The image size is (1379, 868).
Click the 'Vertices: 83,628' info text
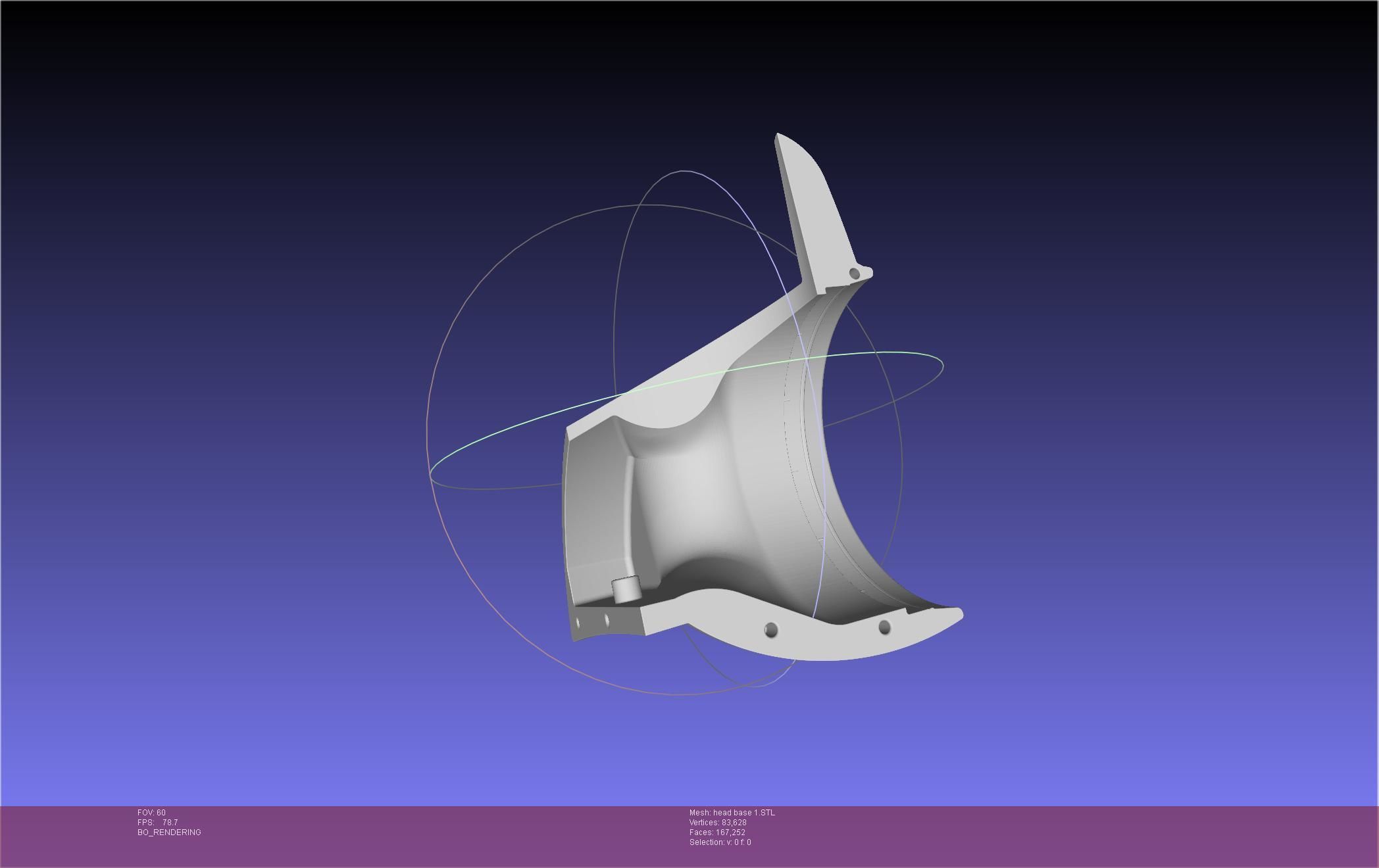point(718,823)
